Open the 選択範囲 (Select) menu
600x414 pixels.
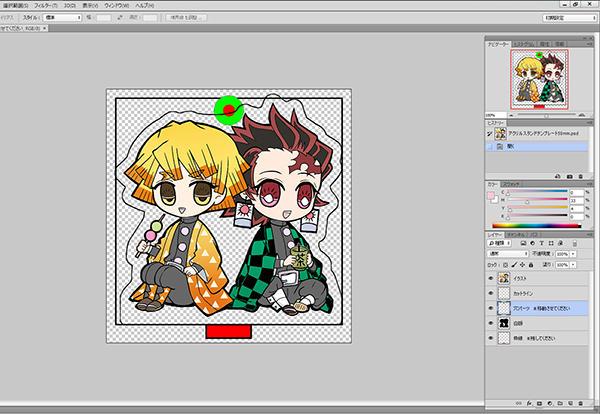tap(16, 6)
